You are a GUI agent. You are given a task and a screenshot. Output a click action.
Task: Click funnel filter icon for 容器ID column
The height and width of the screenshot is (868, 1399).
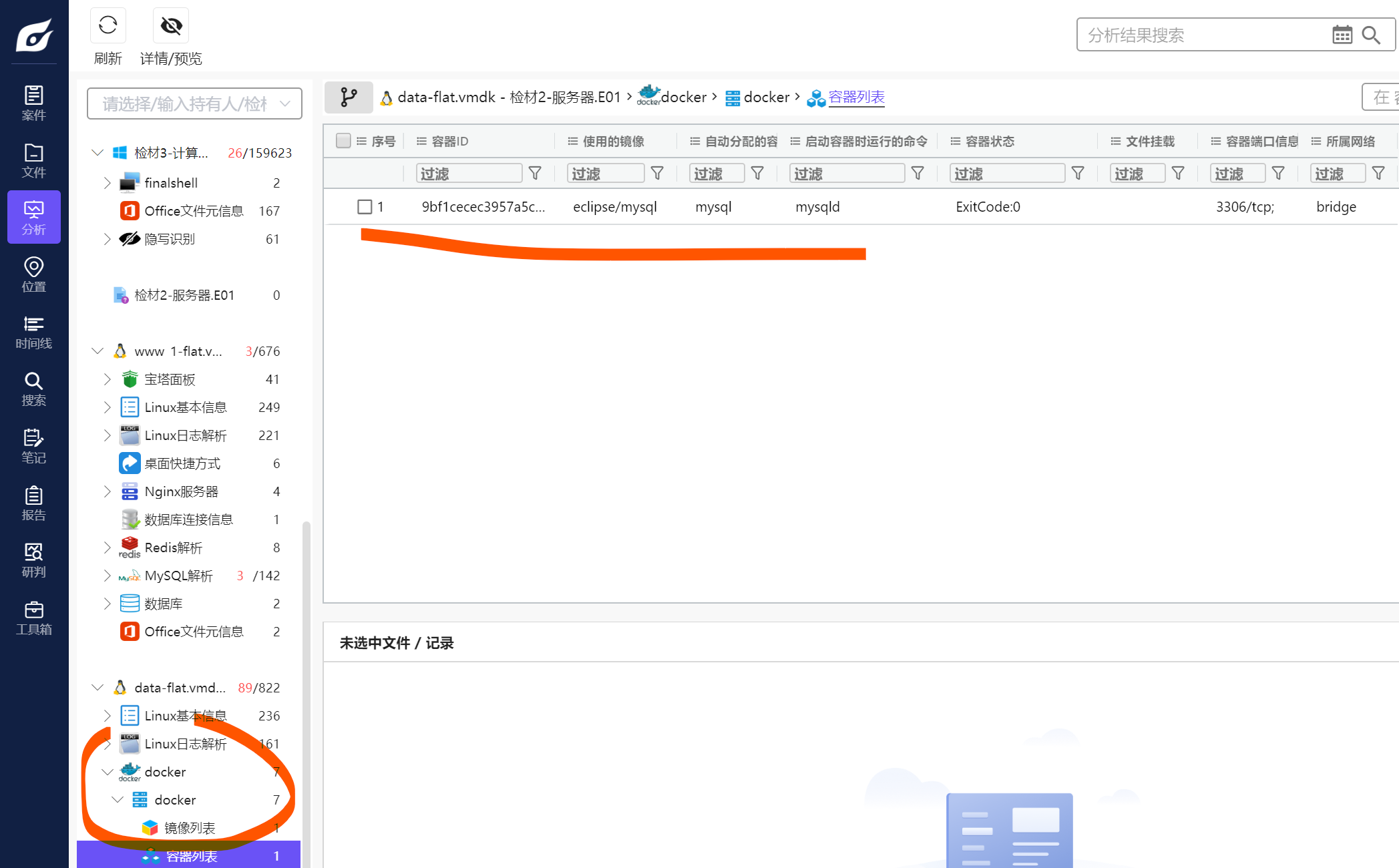click(535, 174)
